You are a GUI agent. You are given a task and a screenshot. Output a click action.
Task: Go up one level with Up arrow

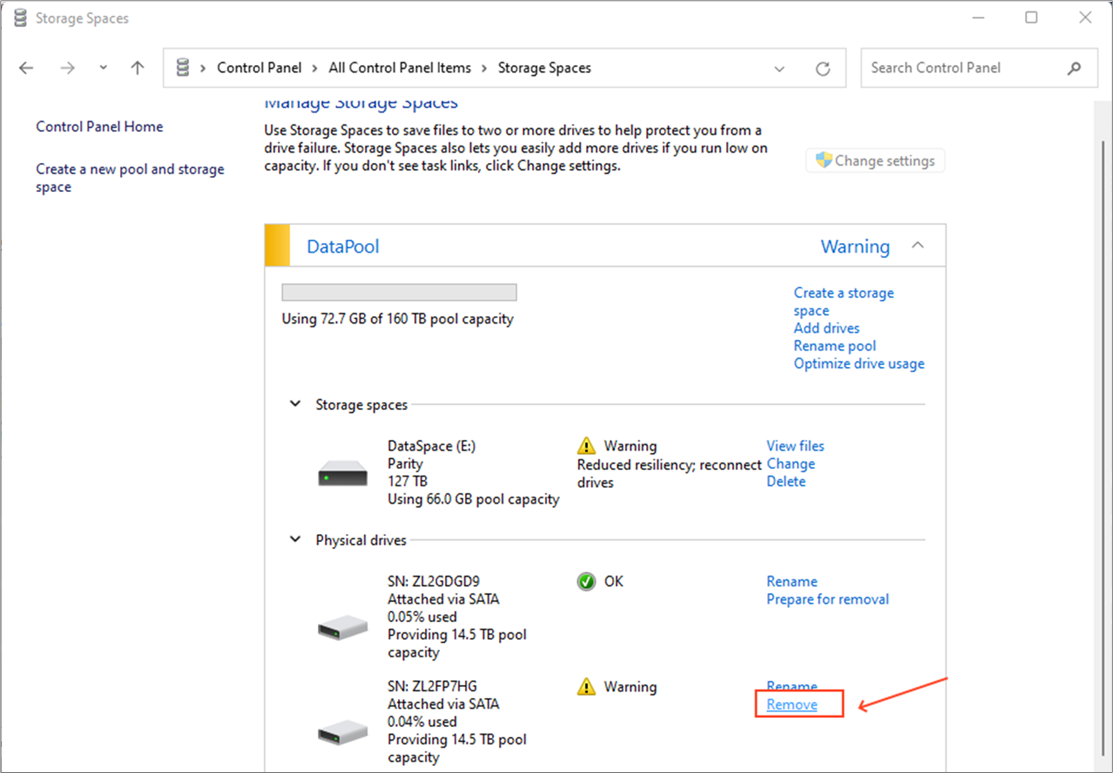click(x=138, y=68)
